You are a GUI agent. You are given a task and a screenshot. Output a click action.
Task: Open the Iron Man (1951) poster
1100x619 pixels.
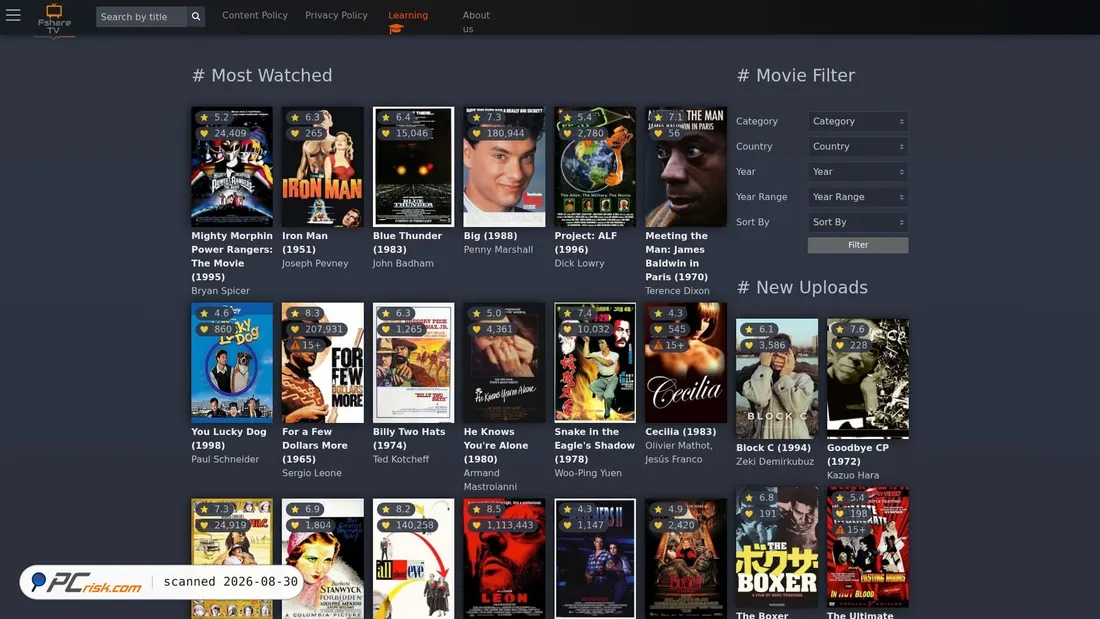pyautogui.click(x=323, y=167)
